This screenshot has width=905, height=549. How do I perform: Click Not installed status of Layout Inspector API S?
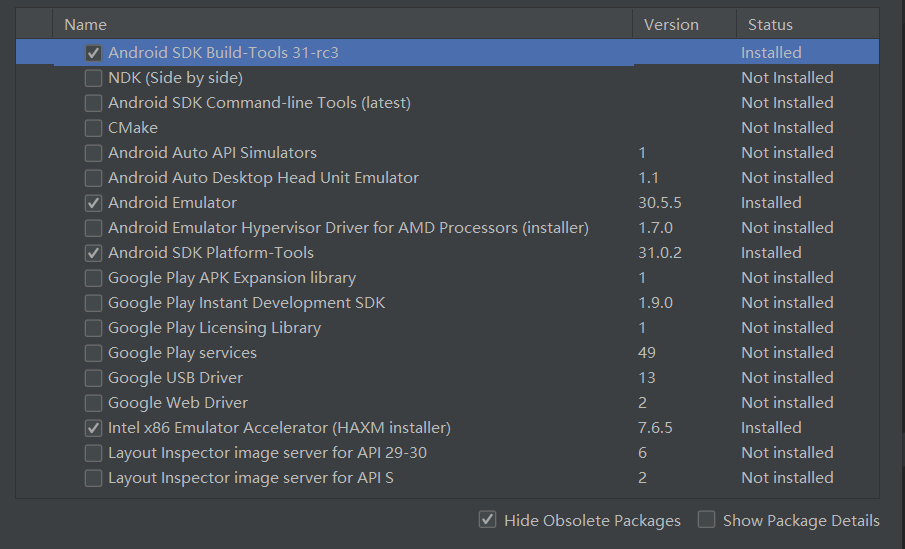(787, 477)
